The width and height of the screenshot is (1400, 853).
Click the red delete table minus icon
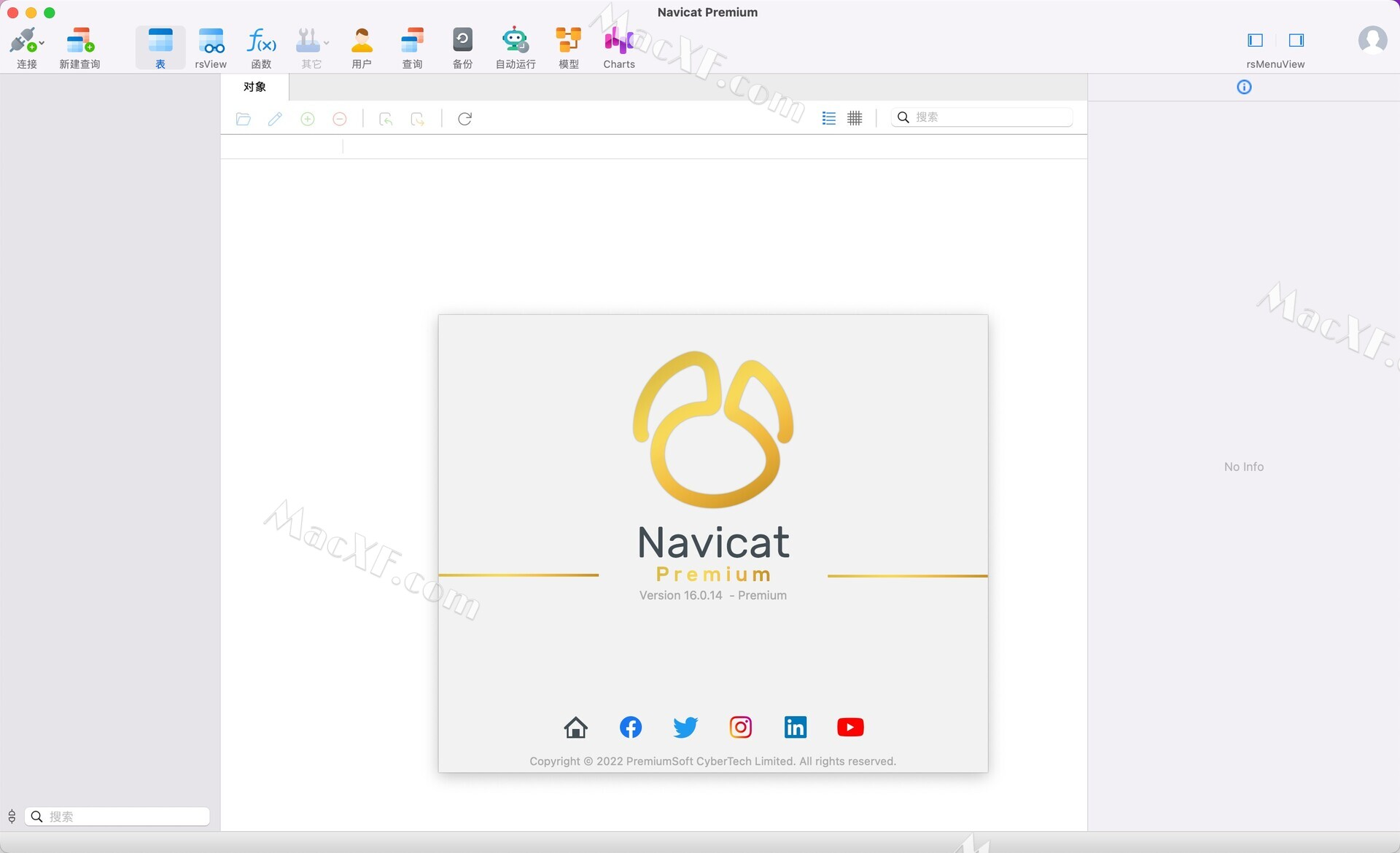coord(340,119)
